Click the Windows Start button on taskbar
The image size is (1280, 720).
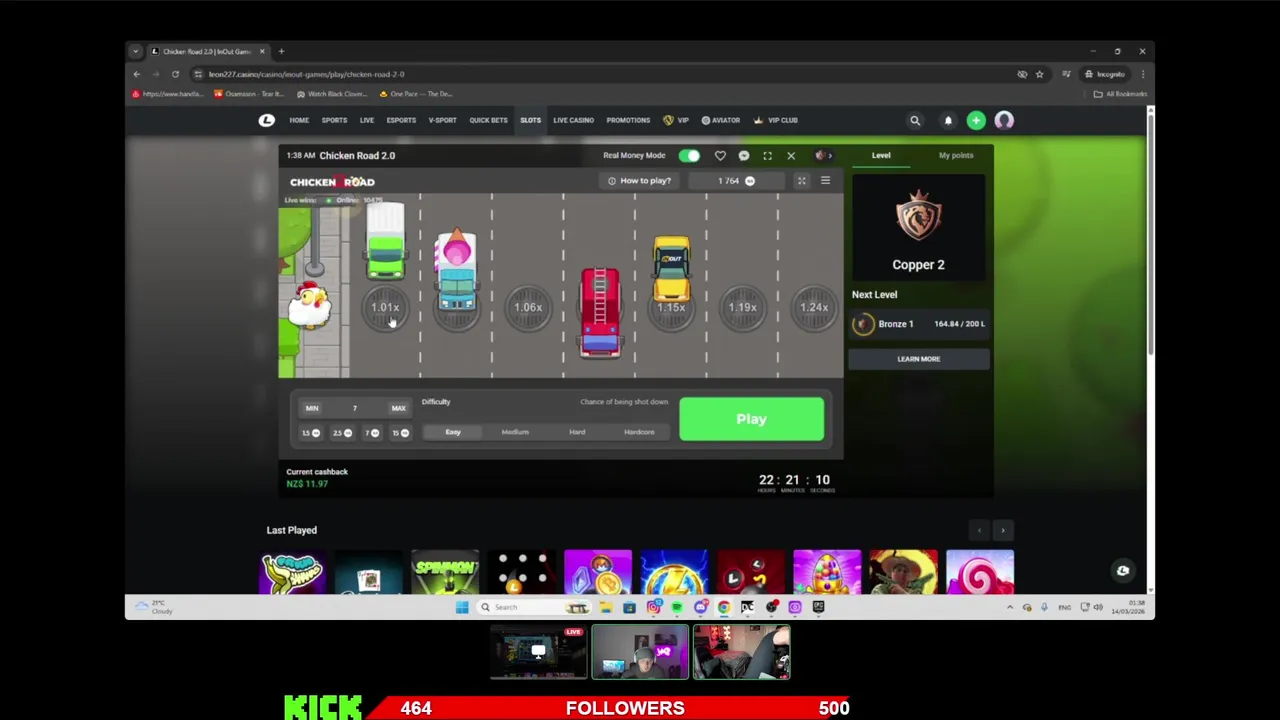(462, 607)
